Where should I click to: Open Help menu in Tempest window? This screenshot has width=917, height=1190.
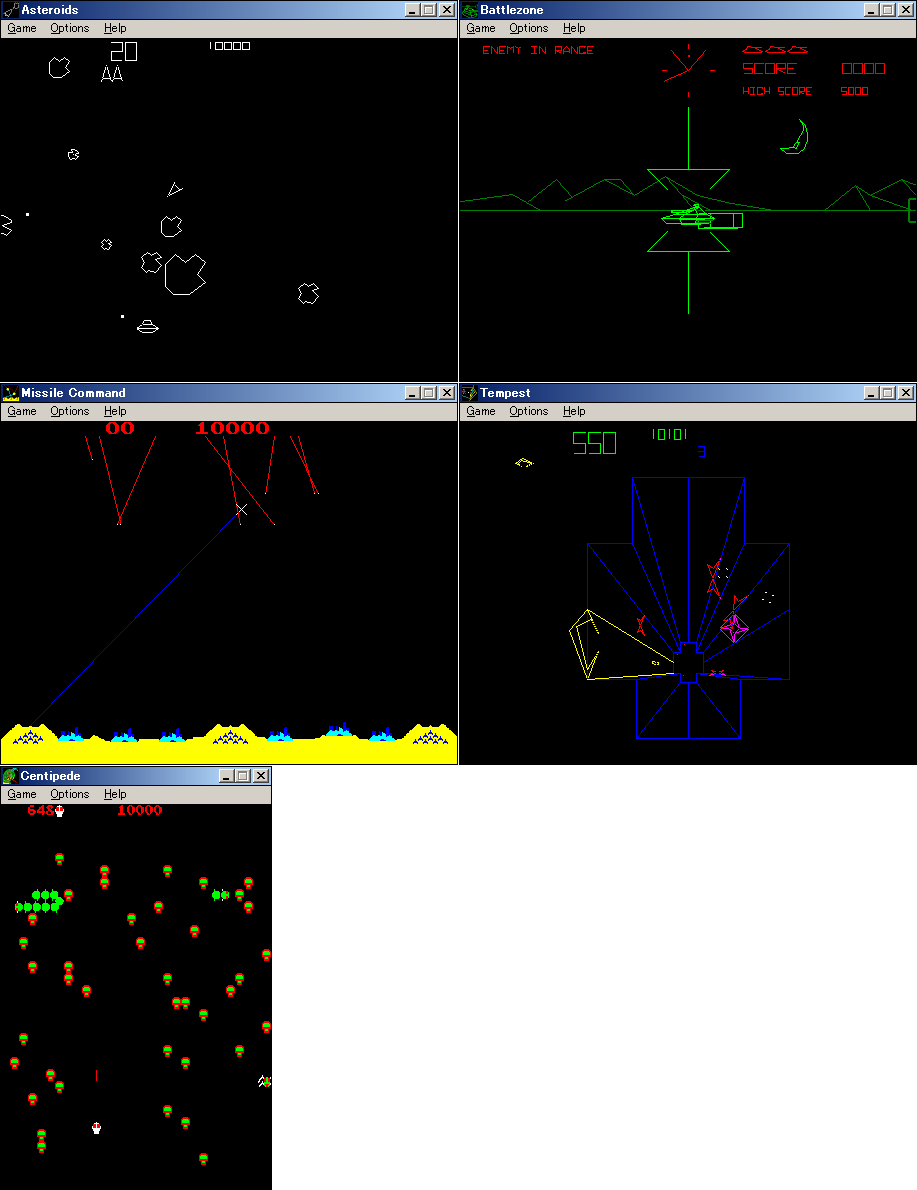(x=574, y=411)
